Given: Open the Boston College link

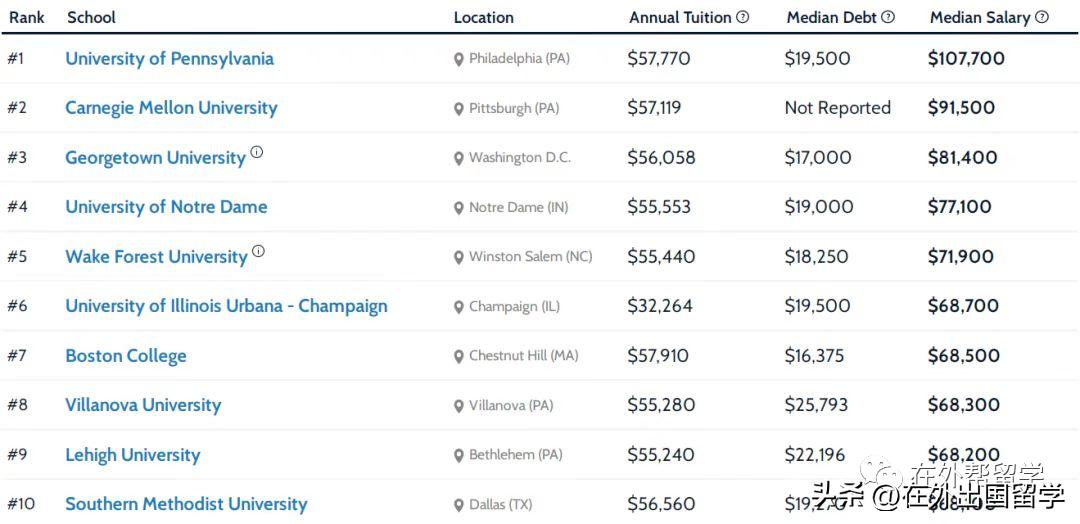Looking at the screenshot, I should click(126, 356).
